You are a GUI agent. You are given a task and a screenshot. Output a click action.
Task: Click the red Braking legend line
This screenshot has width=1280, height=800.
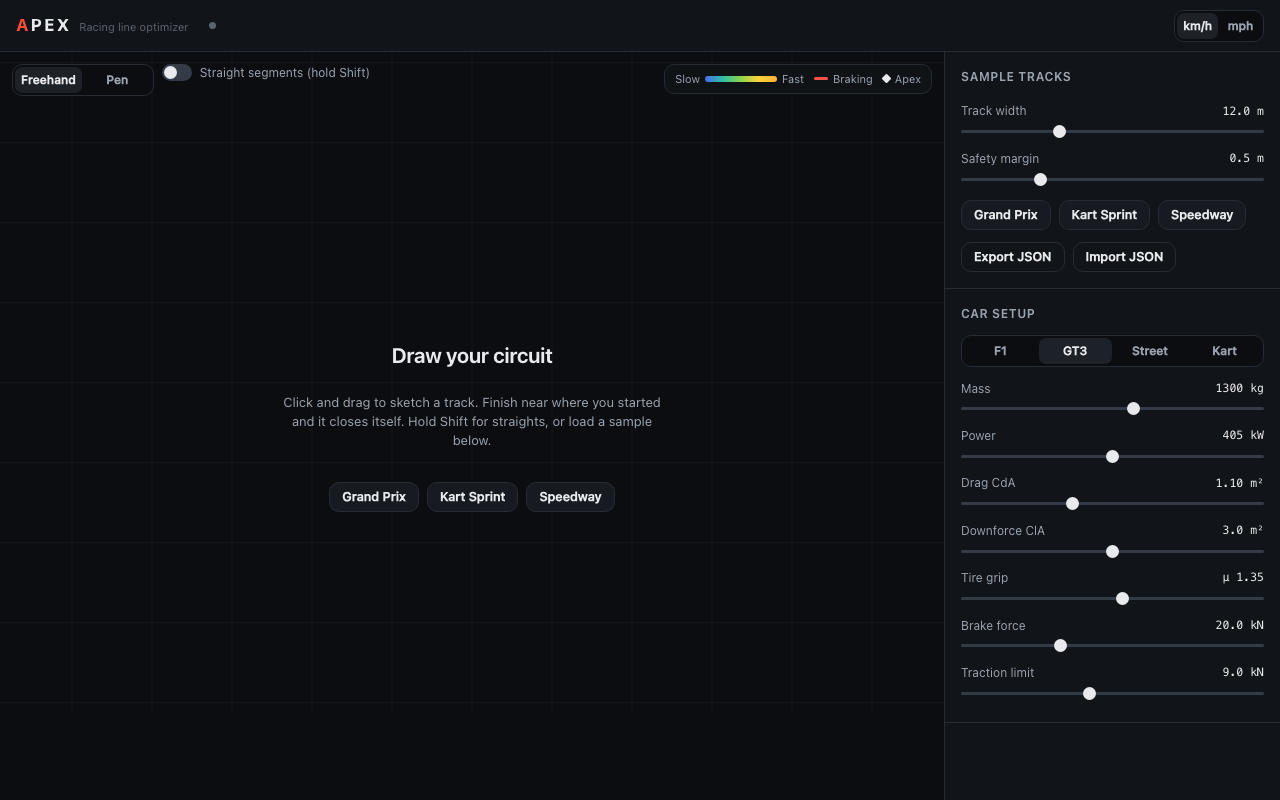click(x=821, y=79)
